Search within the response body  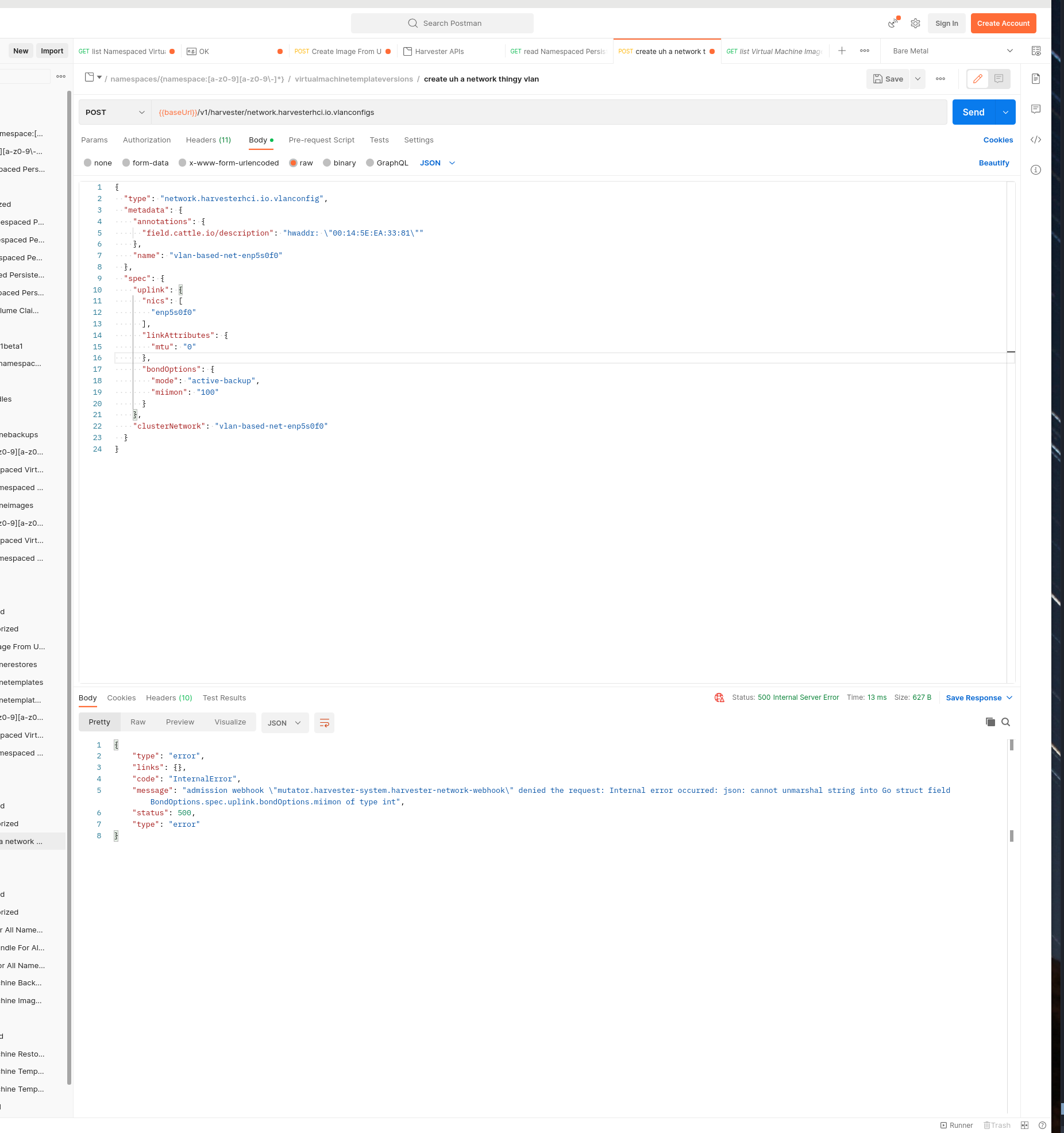1005,722
